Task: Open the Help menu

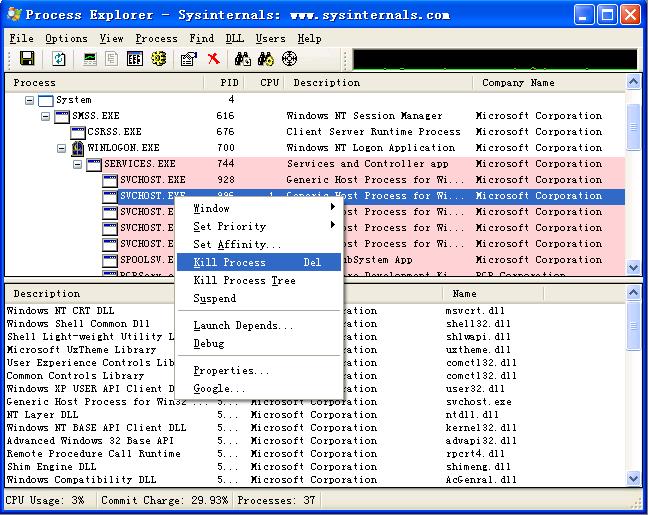Action: point(309,38)
